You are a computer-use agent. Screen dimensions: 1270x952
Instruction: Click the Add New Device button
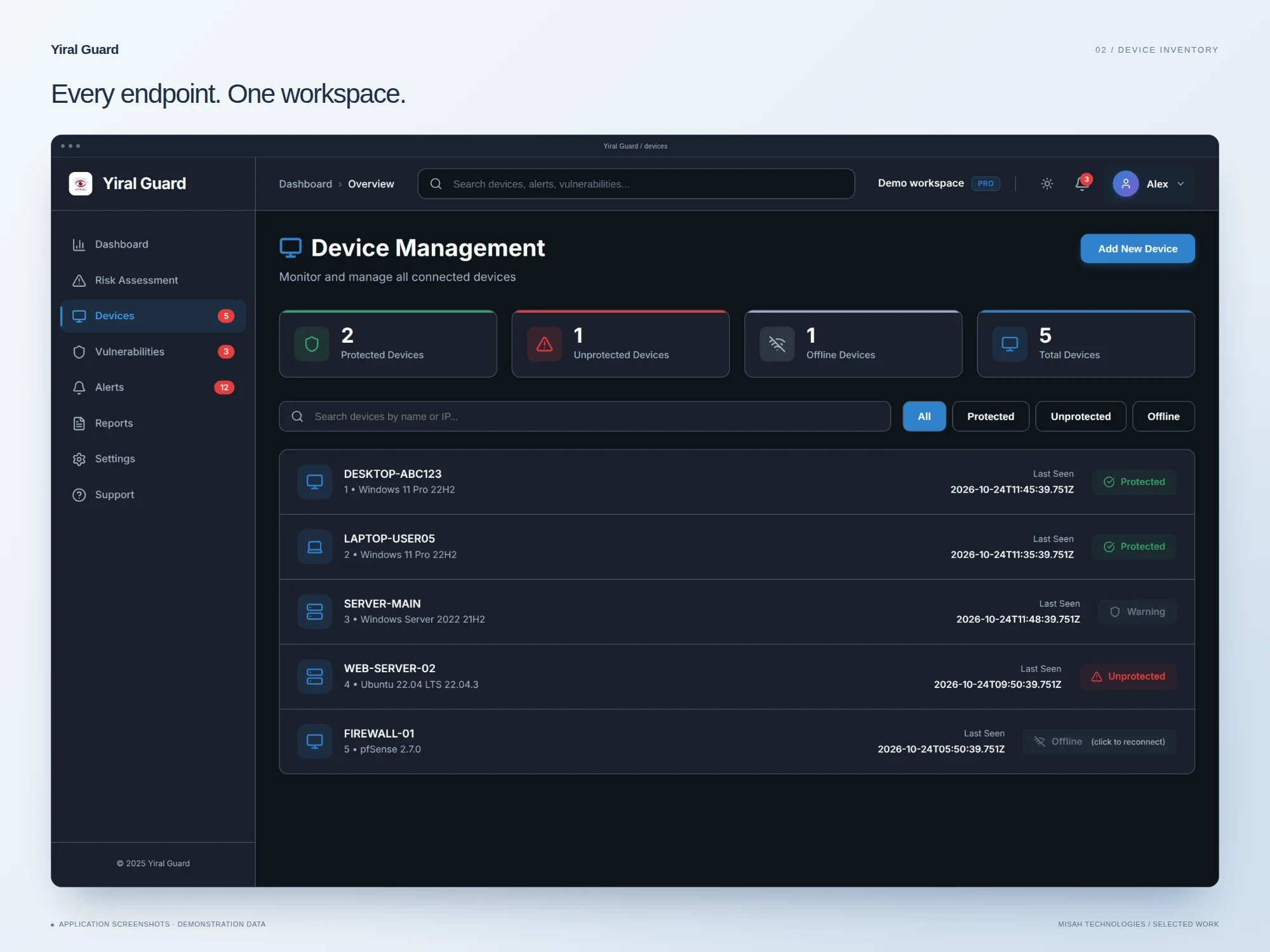pyautogui.click(x=1137, y=249)
